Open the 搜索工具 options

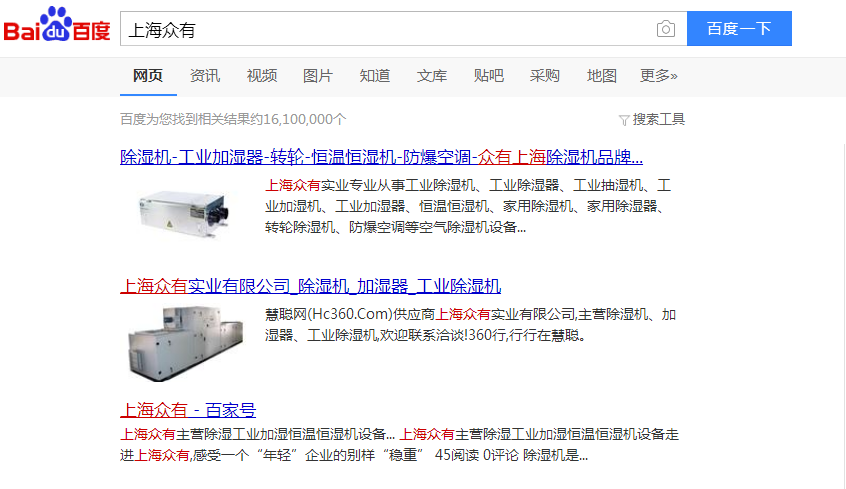(659, 119)
